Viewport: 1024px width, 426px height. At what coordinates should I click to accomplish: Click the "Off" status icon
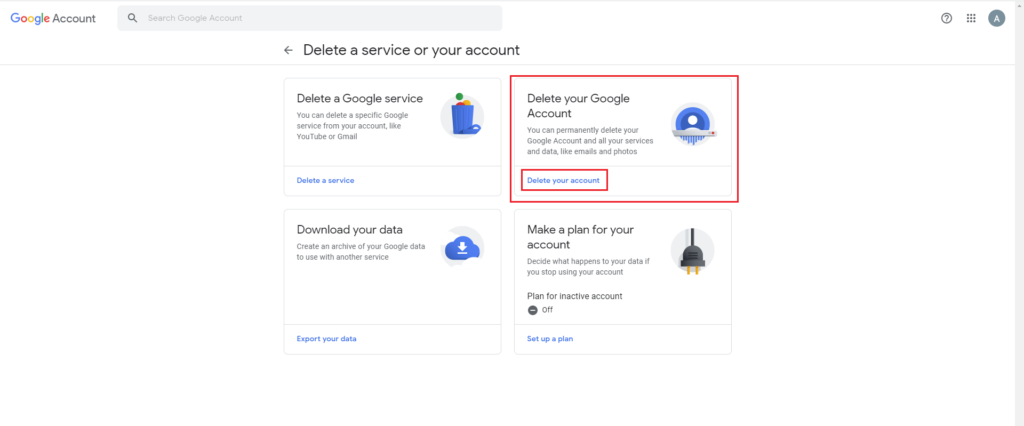coord(532,310)
